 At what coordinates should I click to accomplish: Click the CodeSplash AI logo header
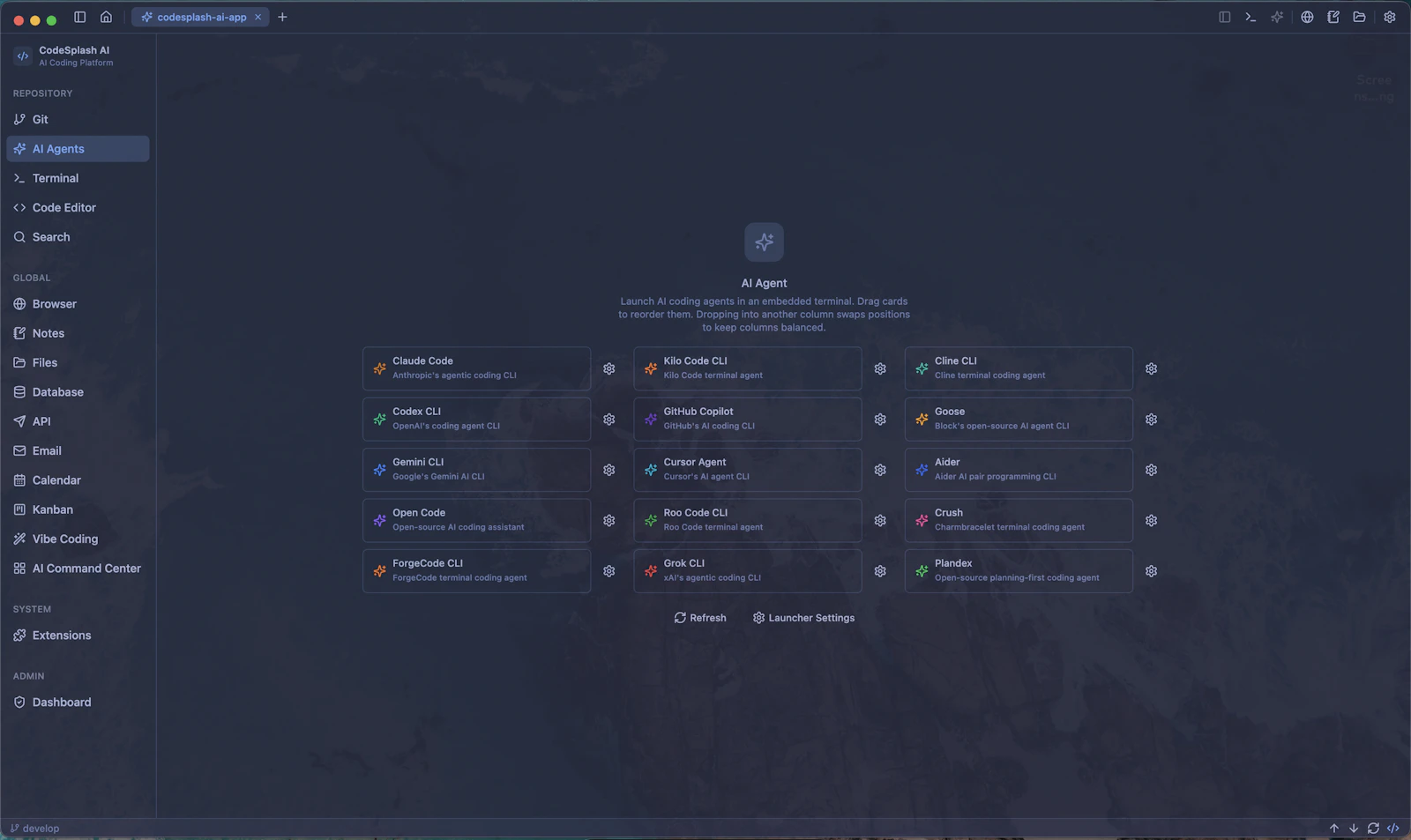tap(63, 56)
